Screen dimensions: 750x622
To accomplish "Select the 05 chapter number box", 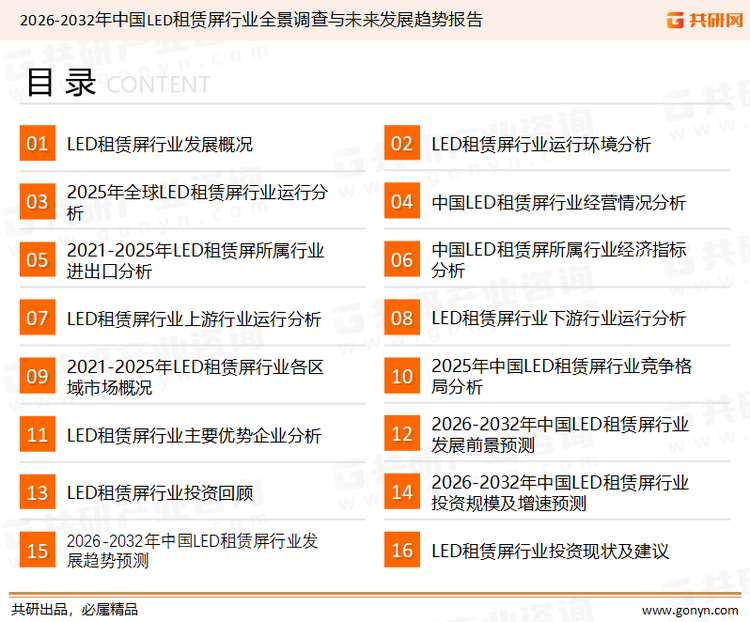I will [37, 260].
